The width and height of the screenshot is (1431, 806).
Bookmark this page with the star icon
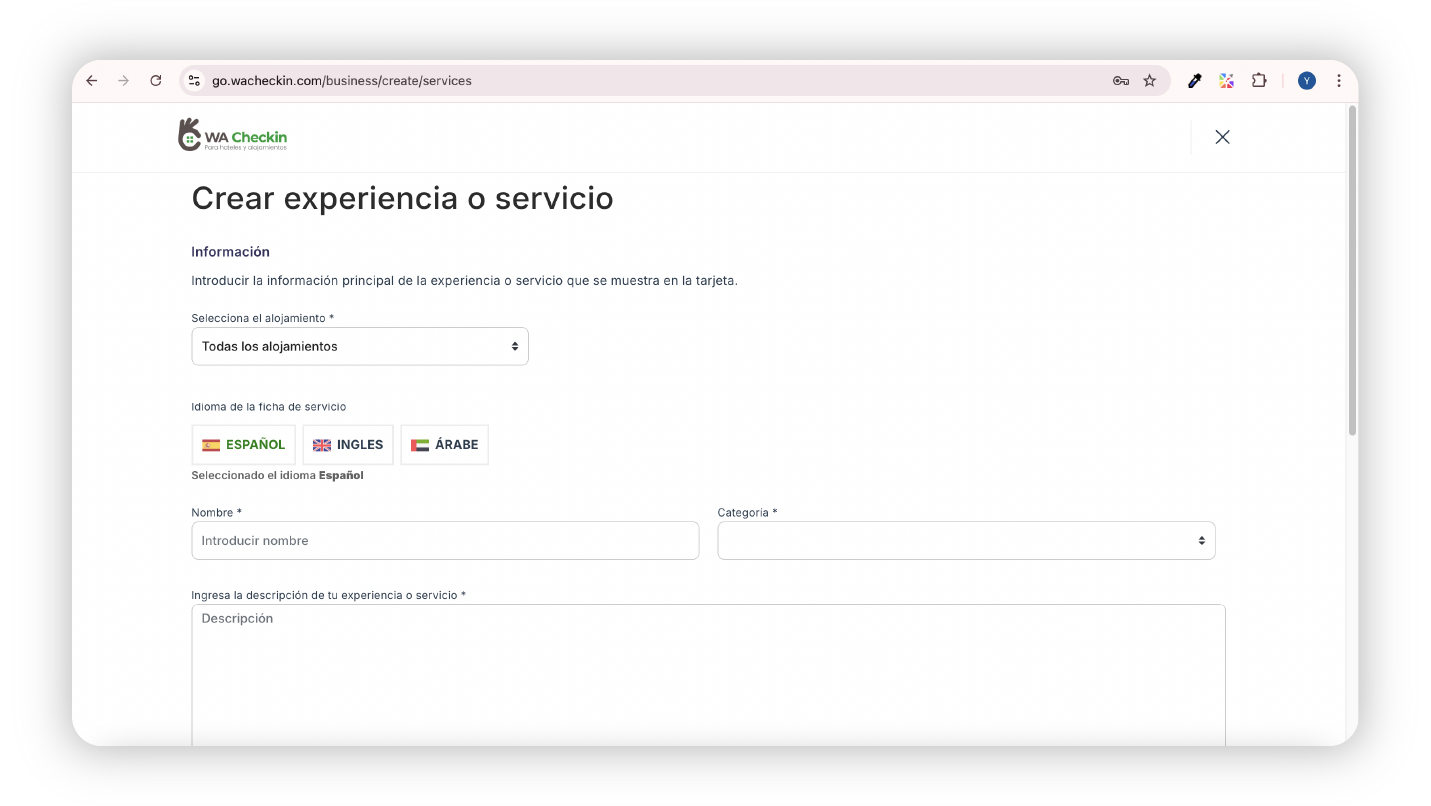(x=1150, y=81)
